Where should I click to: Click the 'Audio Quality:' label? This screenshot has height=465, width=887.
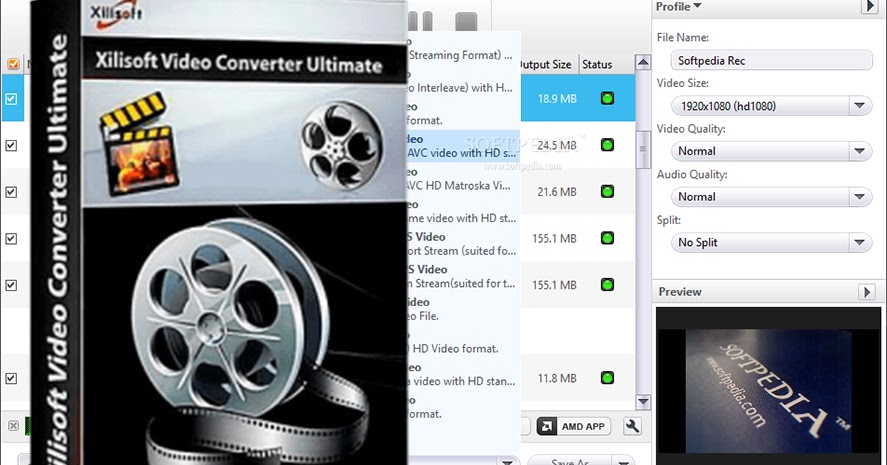692,175
